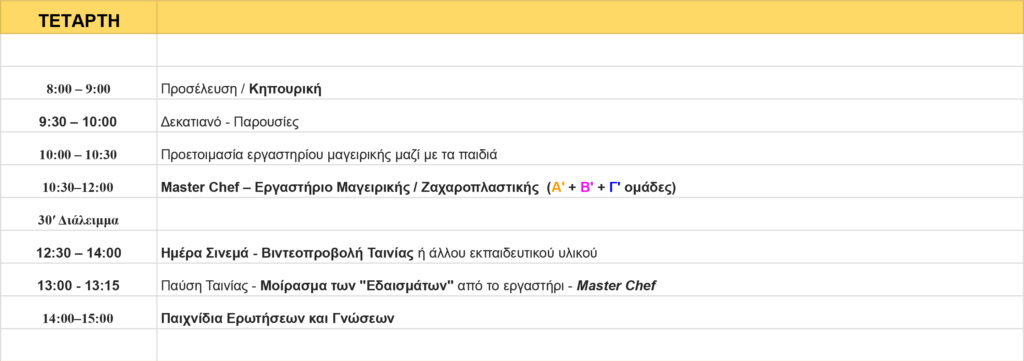Select the Δεκατιανό - Παρουσίες cell
Image resolution: width=1024 pixels, height=361 pixels.
590,122
